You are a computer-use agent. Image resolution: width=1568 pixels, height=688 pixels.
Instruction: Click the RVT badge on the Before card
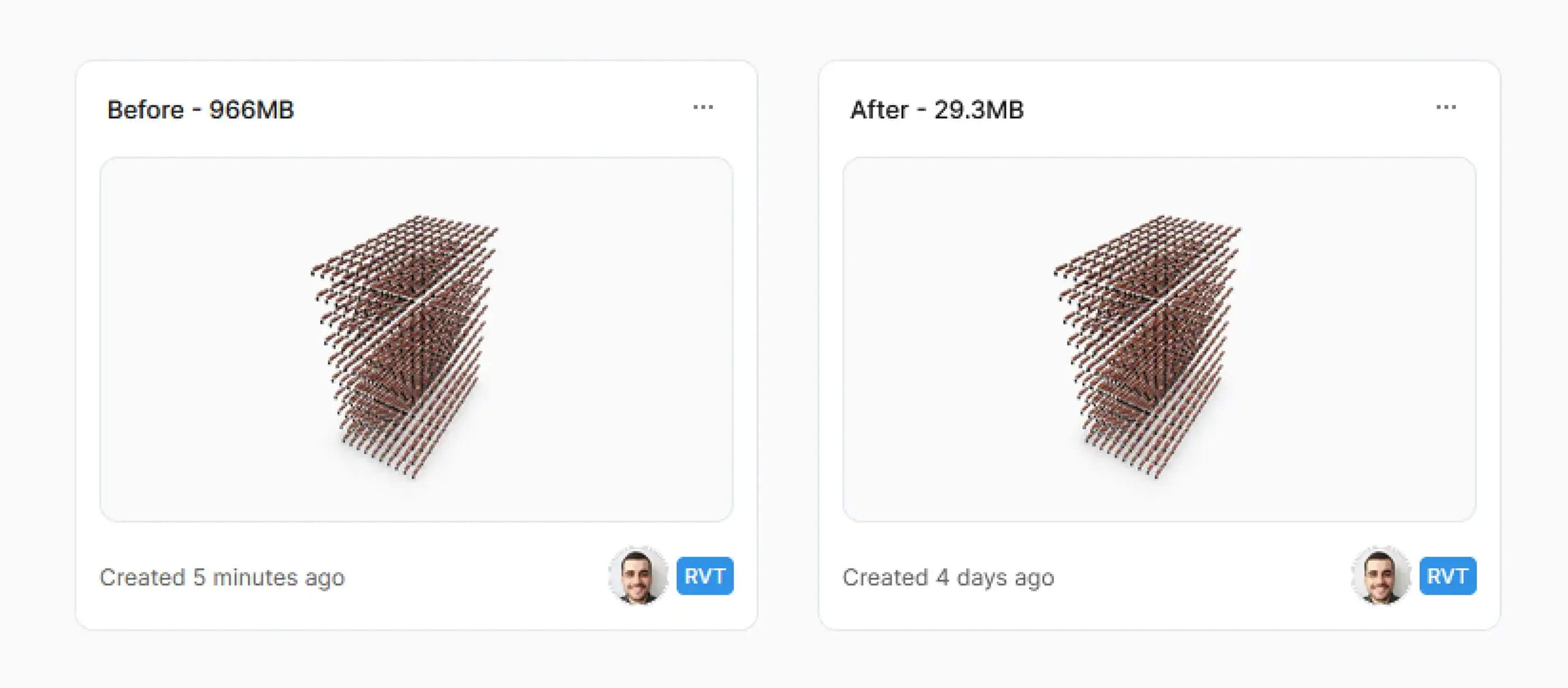click(x=705, y=576)
